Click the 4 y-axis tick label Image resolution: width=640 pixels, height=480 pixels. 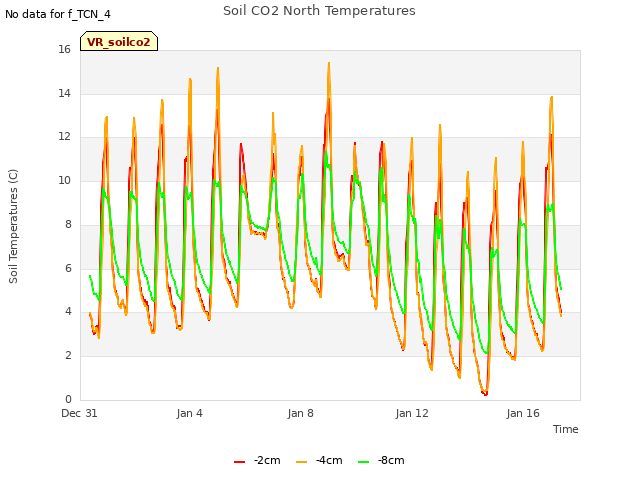(68, 312)
